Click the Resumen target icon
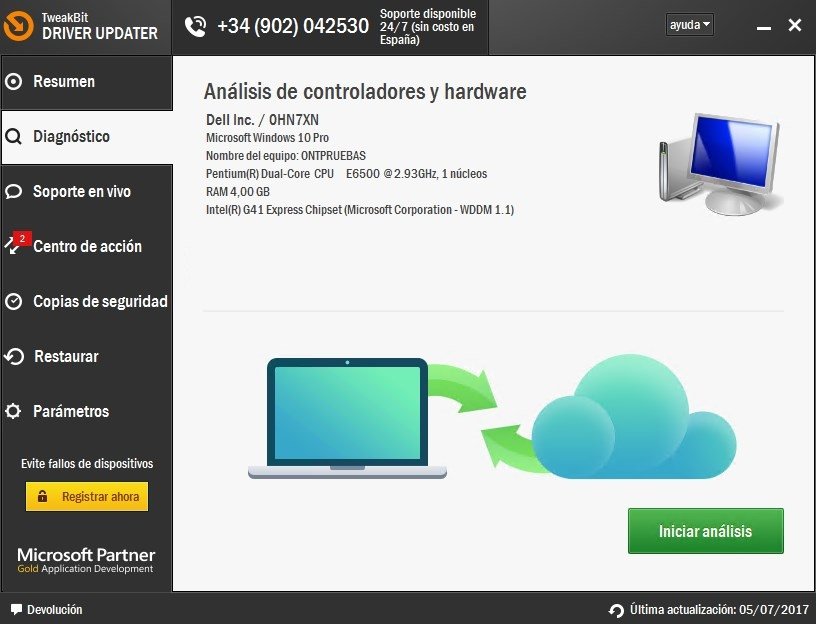This screenshot has height=624, width=816. coord(14,82)
